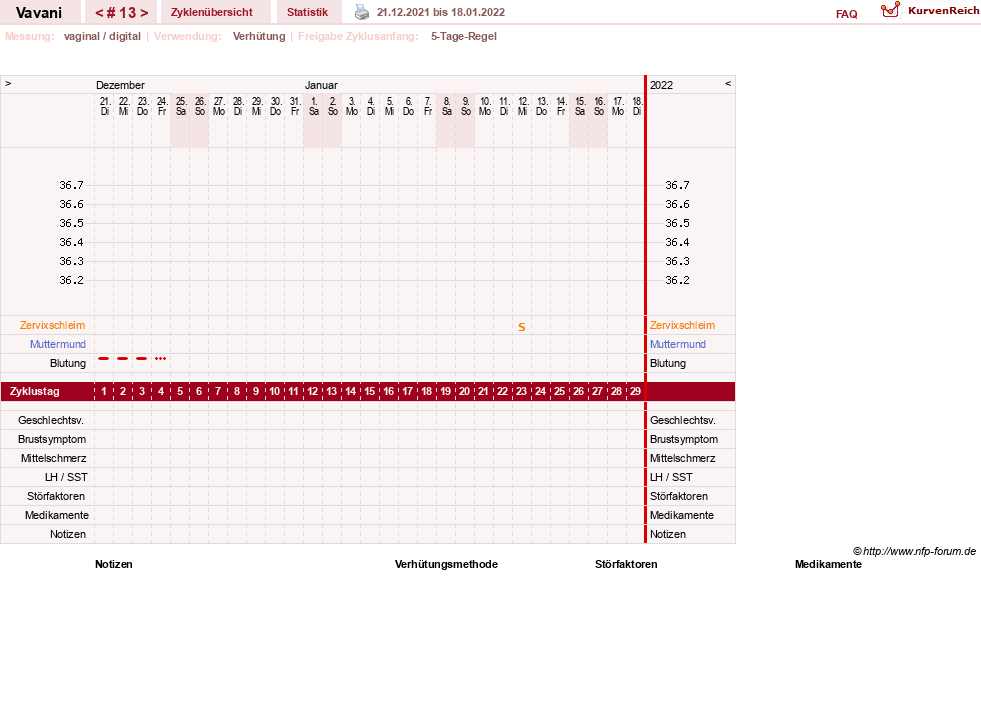Collapse the chart with the top-right arrow
The image size is (981, 703).
click(x=728, y=83)
